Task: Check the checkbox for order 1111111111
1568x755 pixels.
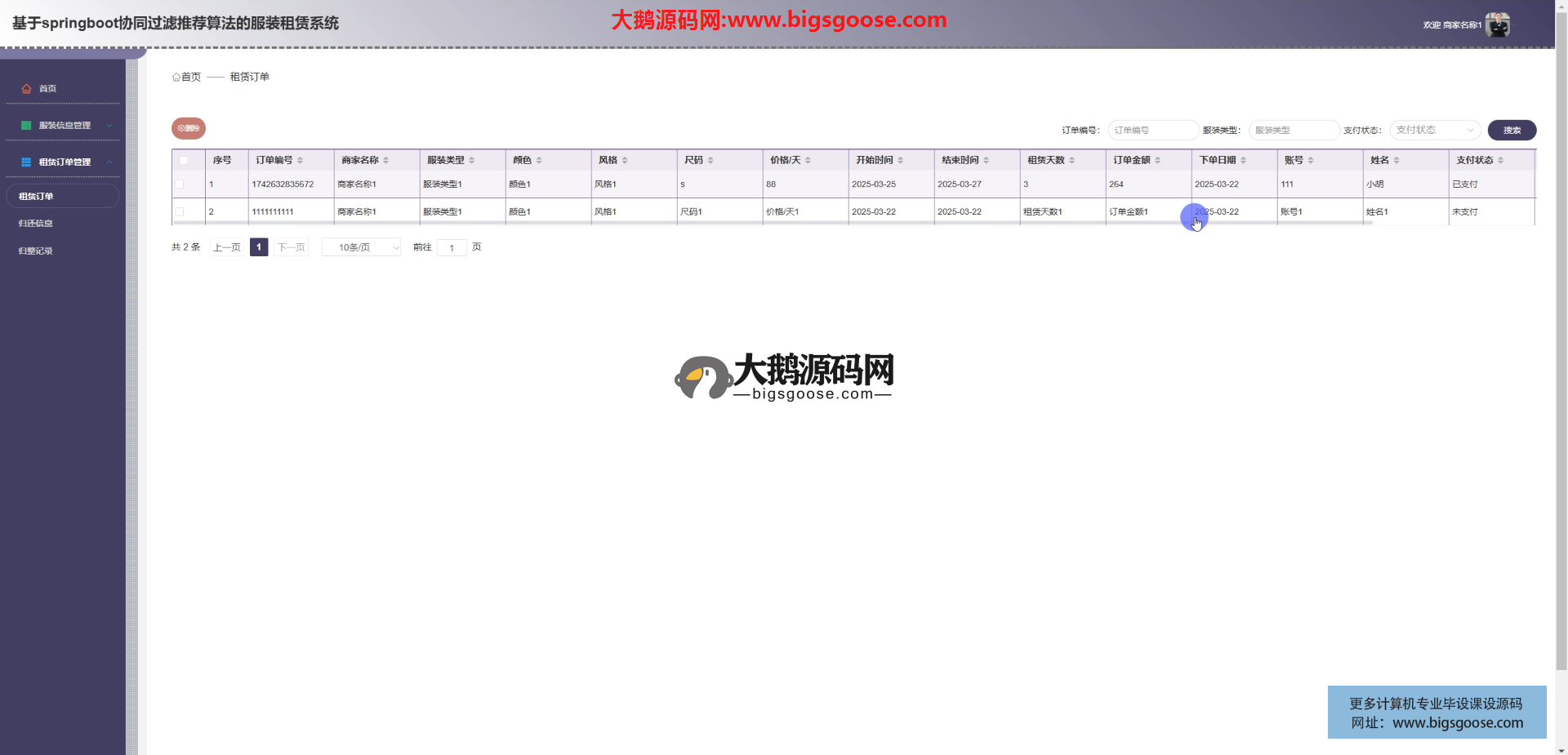Action: (180, 211)
